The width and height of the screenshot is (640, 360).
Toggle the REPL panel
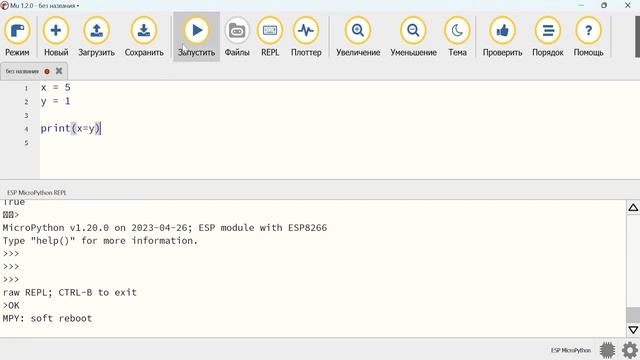[x=270, y=37]
